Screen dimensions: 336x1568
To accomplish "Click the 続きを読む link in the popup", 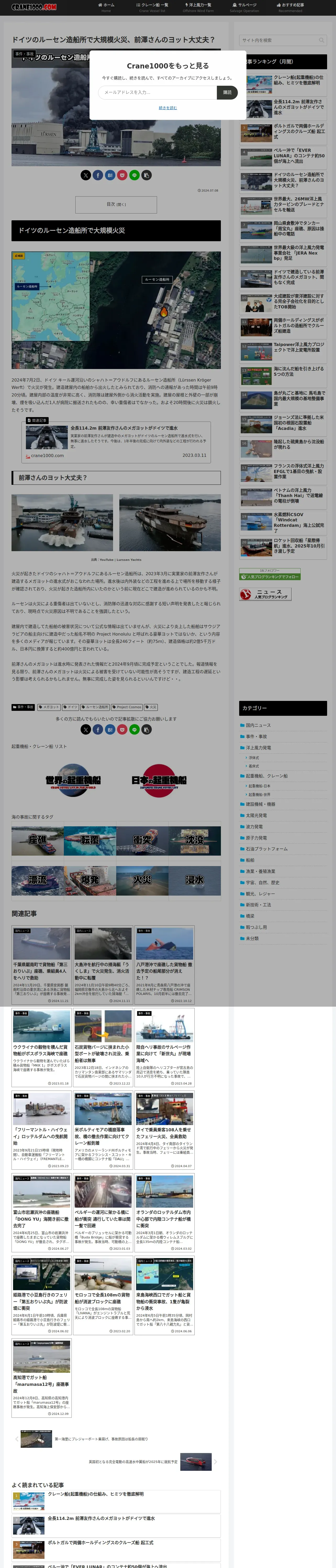I will 168,108.
